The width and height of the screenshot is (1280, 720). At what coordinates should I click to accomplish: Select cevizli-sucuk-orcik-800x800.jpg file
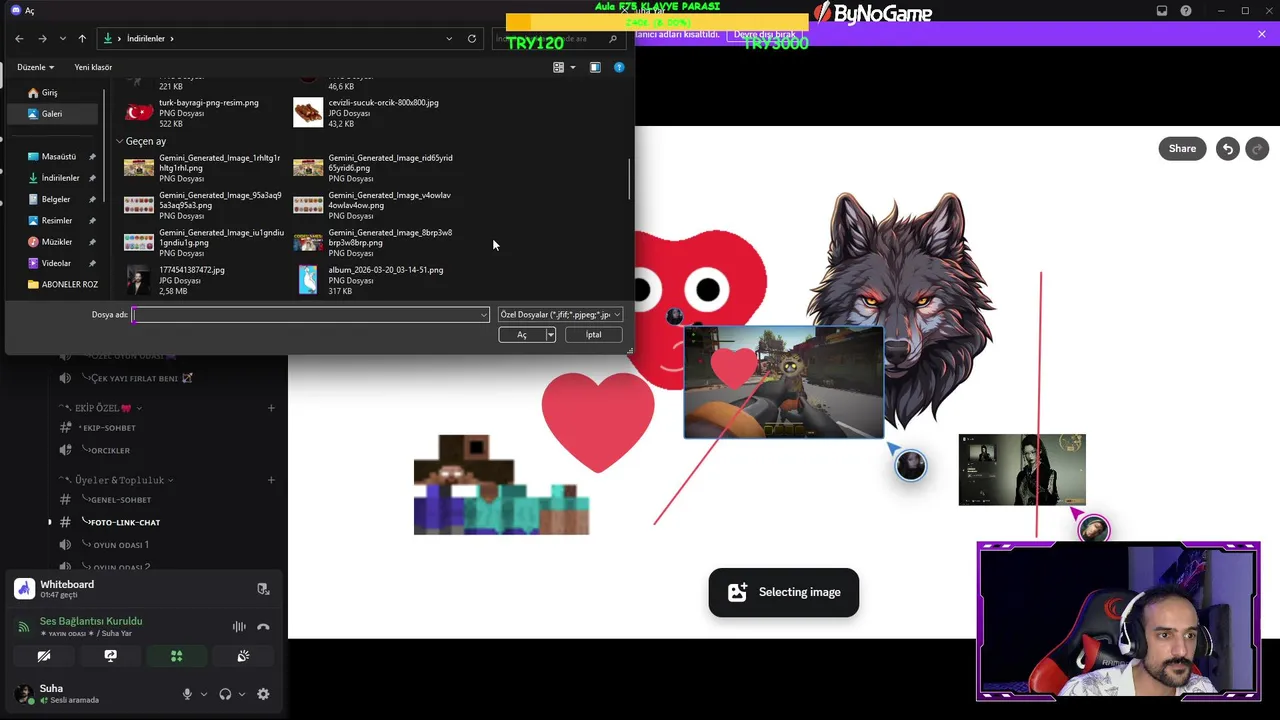375,113
